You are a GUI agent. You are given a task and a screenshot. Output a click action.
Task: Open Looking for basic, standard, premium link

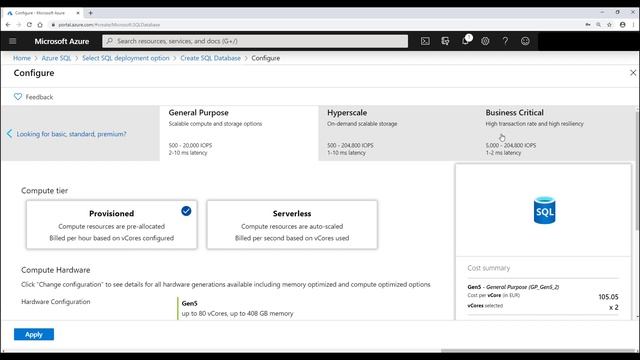(71, 134)
